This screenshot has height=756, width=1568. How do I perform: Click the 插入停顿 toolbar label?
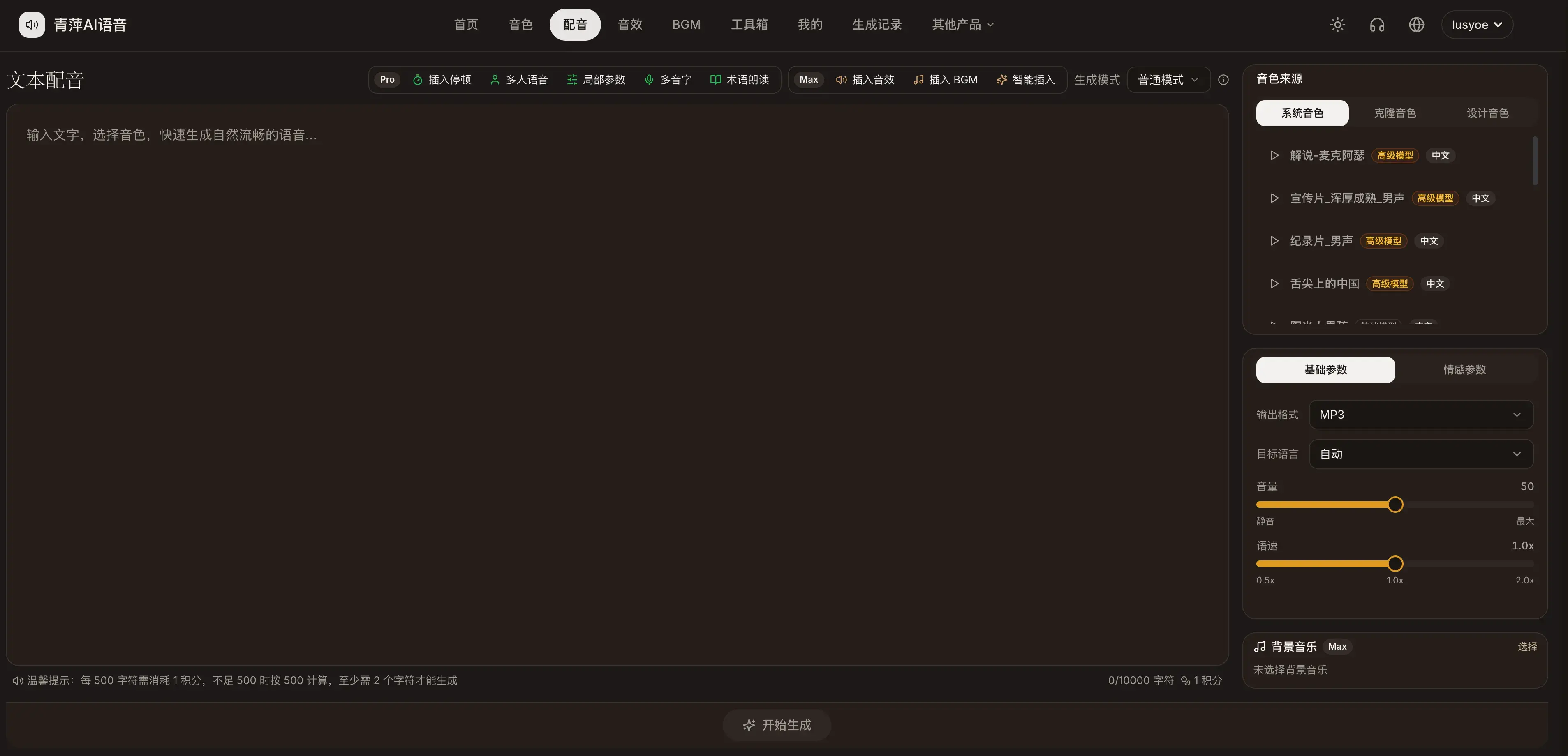[449, 80]
